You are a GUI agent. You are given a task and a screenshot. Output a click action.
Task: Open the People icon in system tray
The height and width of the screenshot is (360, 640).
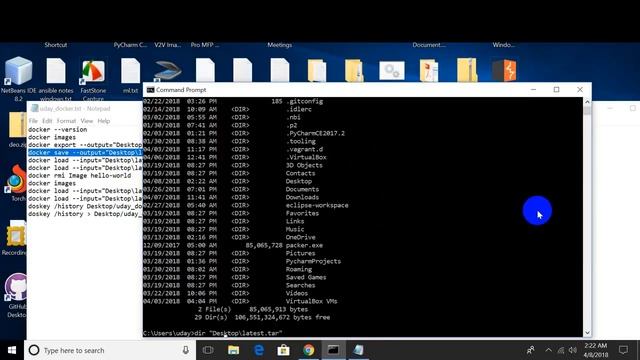tap(531, 350)
